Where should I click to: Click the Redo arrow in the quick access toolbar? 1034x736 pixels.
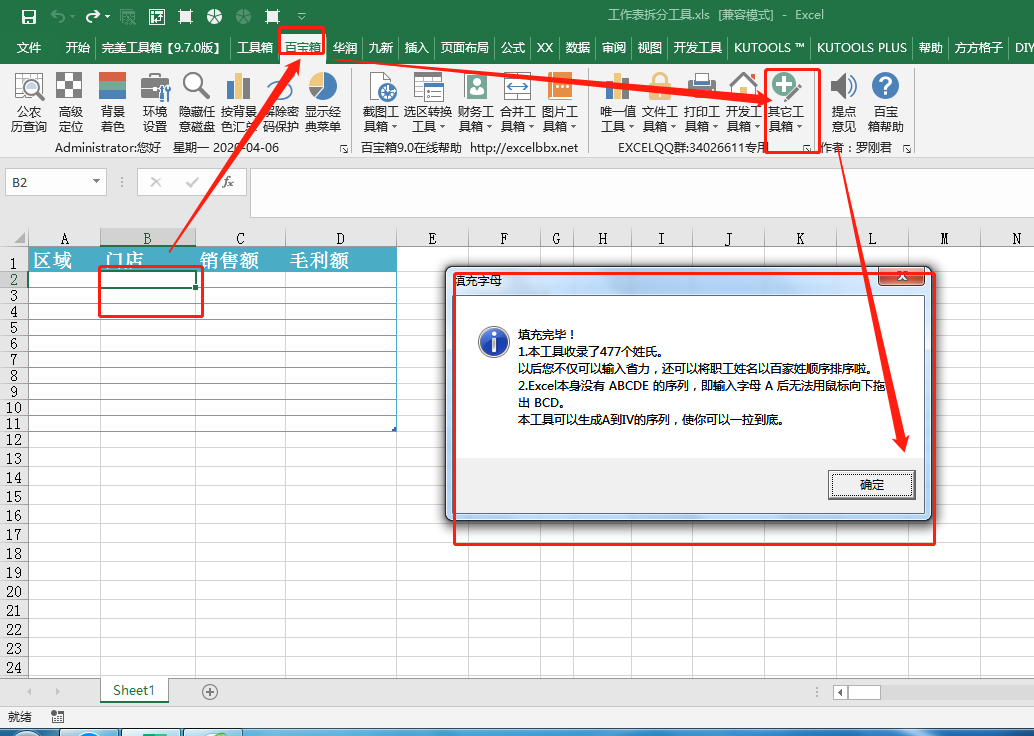coord(94,16)
